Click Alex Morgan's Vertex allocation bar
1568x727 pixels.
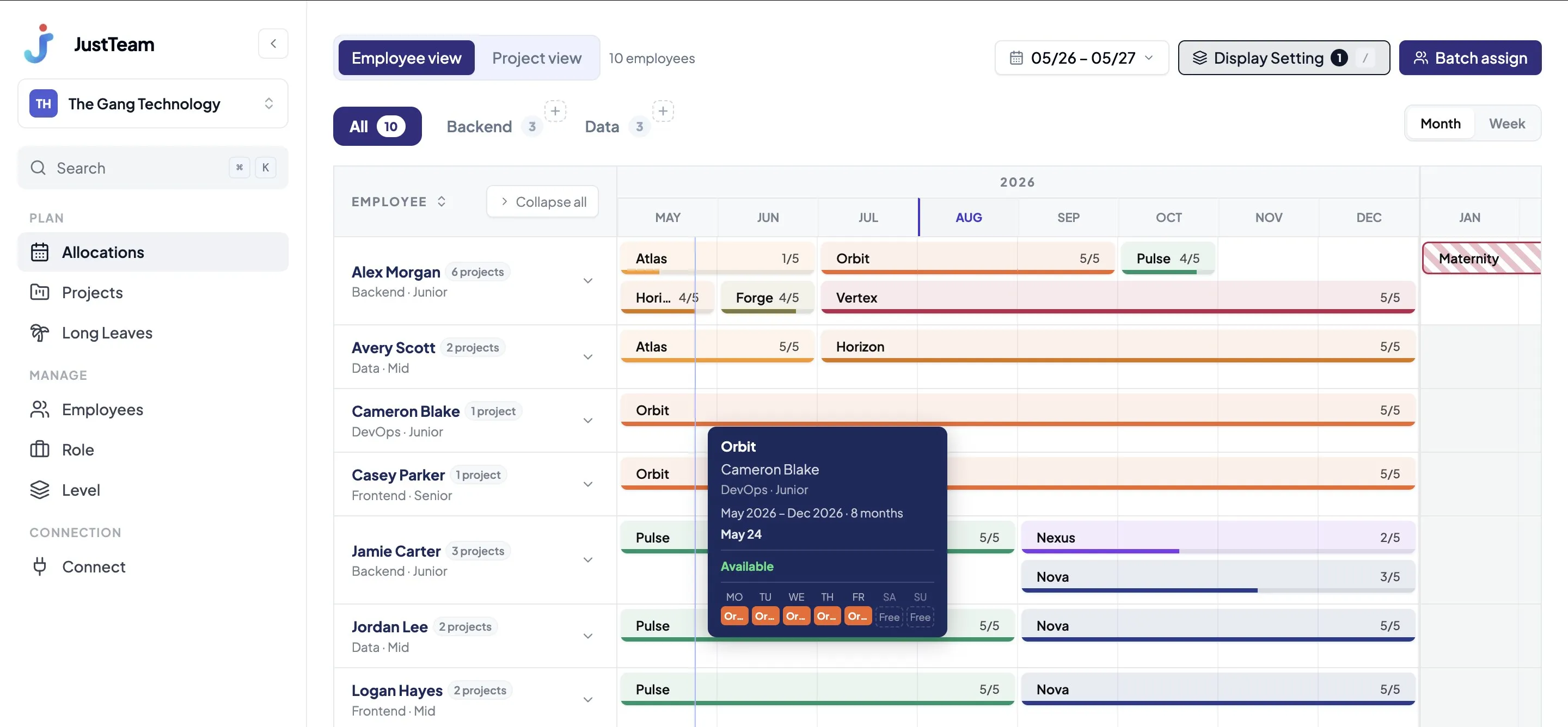[x=1118, y=298]
